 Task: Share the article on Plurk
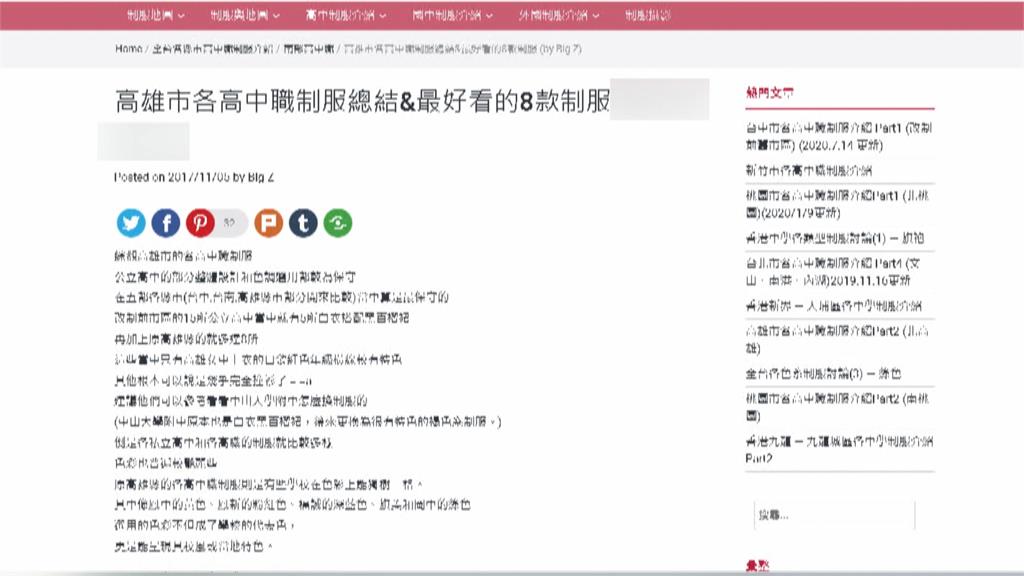coord(268,223)
